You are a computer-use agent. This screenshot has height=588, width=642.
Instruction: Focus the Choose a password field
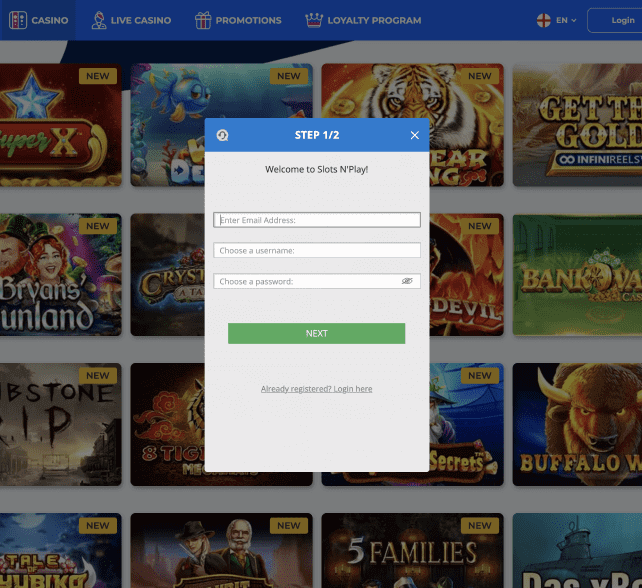pyautogui.click(x=317, y=281)
